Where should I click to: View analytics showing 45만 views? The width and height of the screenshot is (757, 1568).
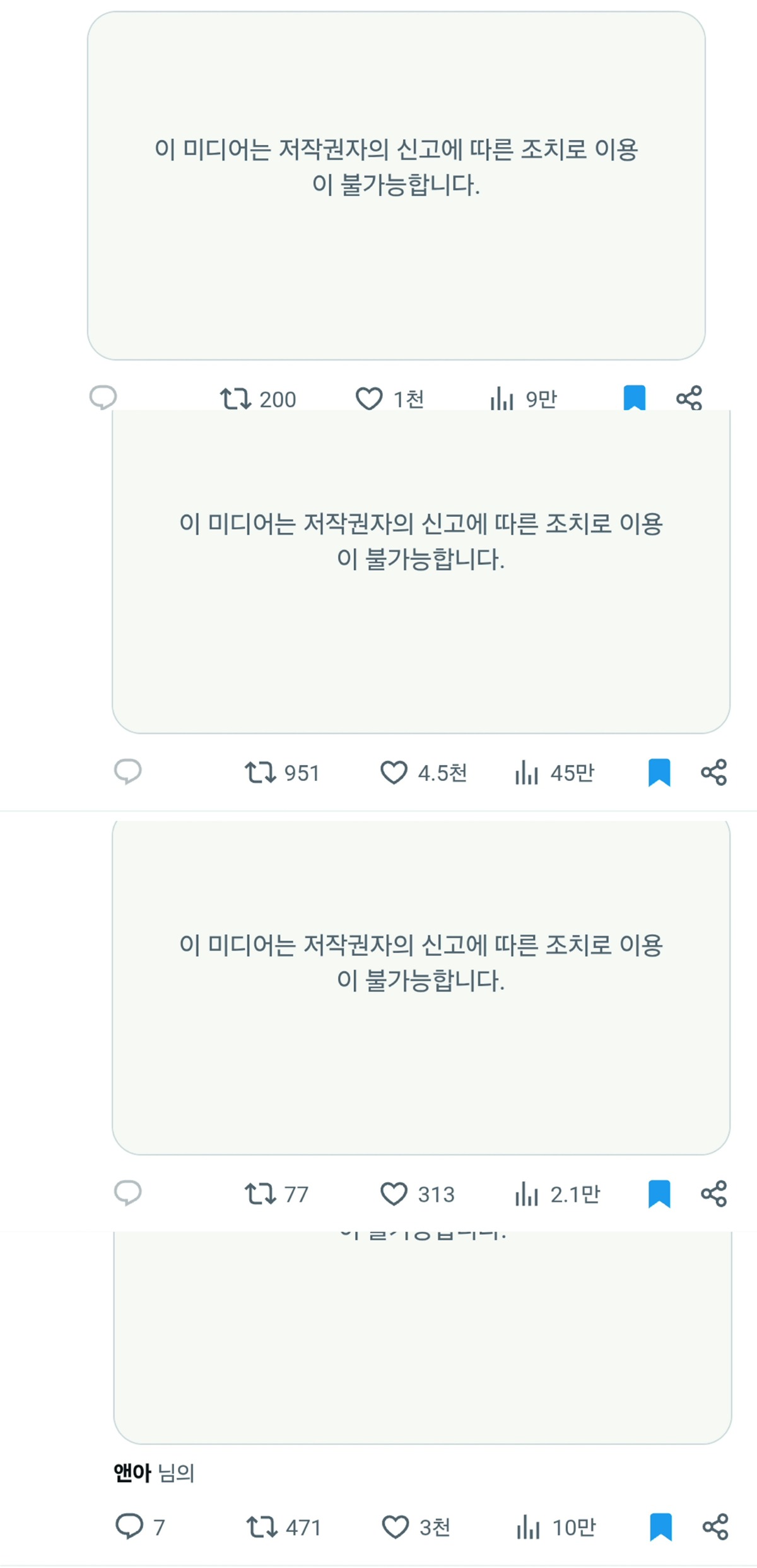click(527, 772)
